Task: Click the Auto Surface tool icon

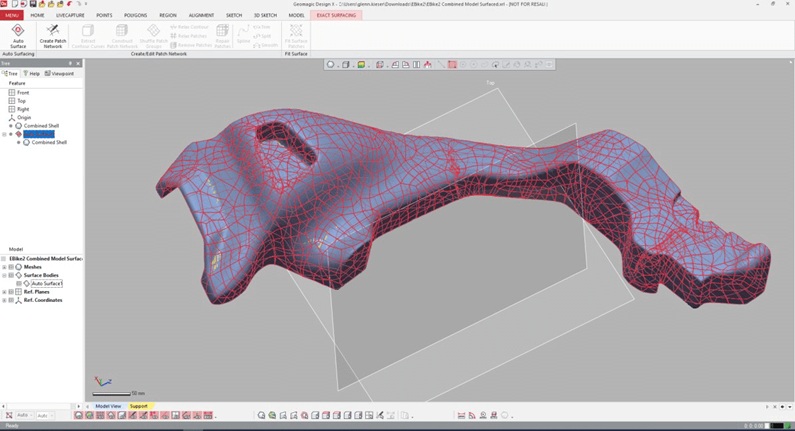Action: pyautogui.click(x=18, y=30)
